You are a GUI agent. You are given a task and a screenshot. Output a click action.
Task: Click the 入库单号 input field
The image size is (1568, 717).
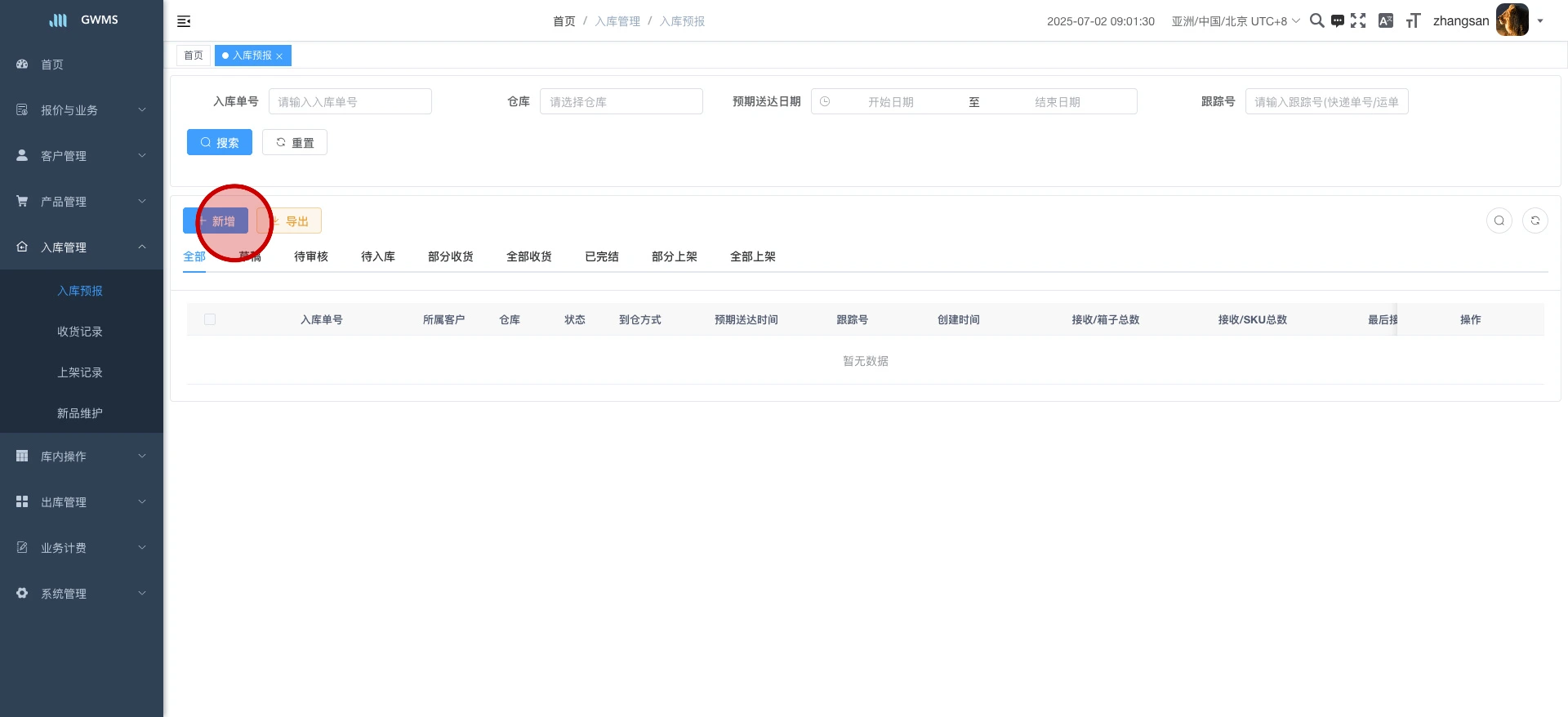(x=350, y=101)
